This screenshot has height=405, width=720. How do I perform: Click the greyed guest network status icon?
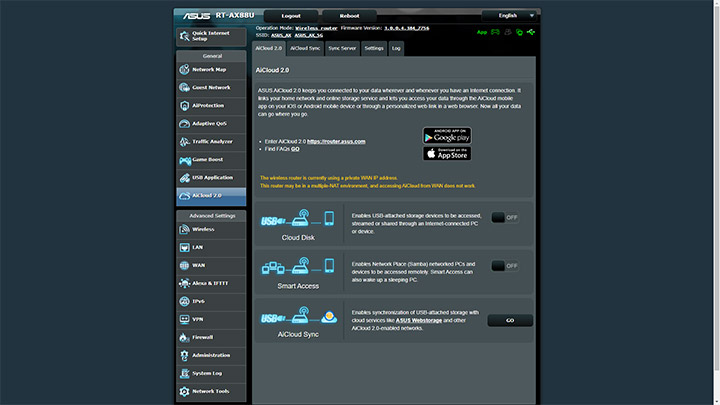[508, 32]
